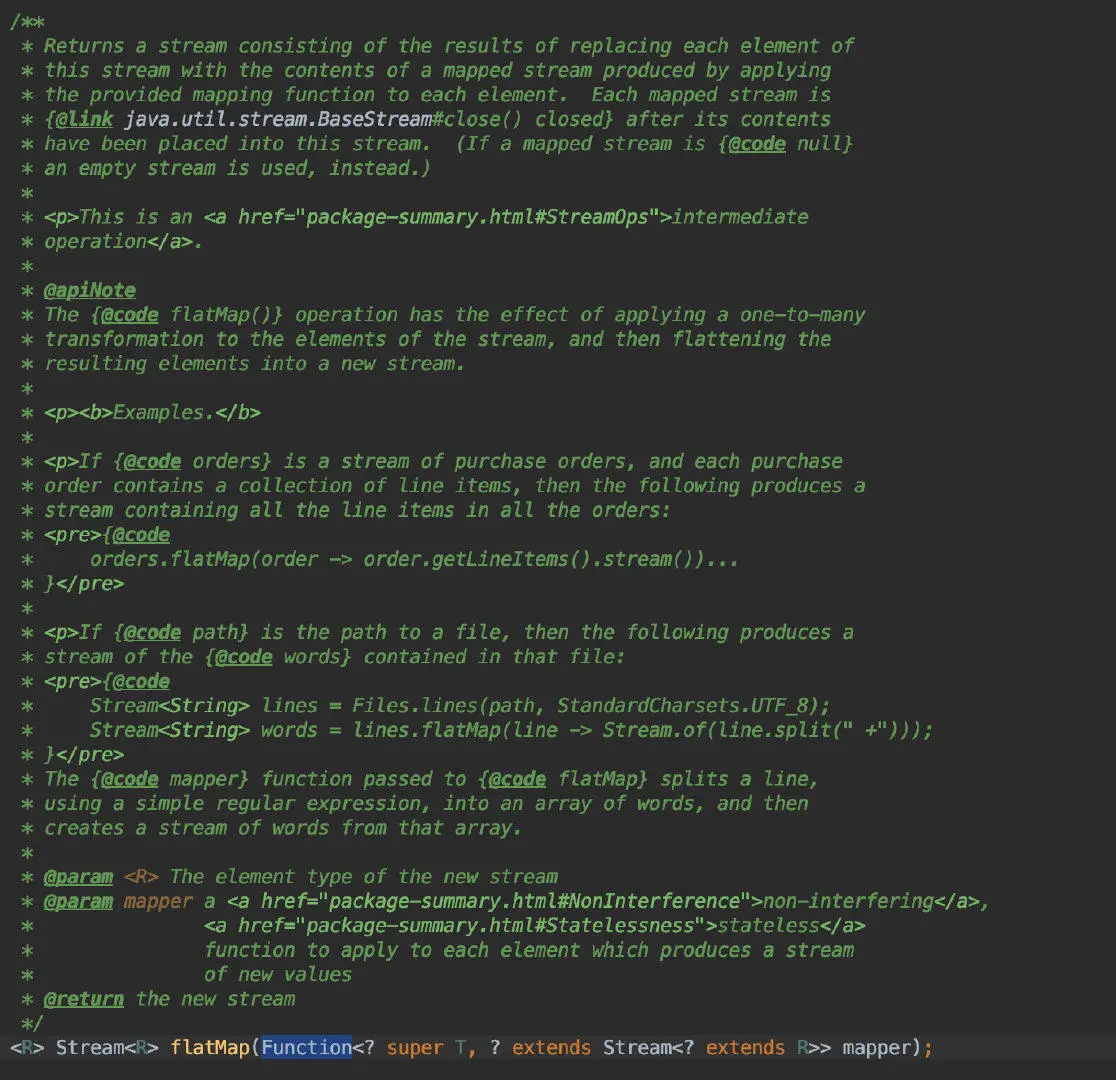
Task: Click the package-summary.html#NonInterference href text
Action: click(x=534, y=901)
